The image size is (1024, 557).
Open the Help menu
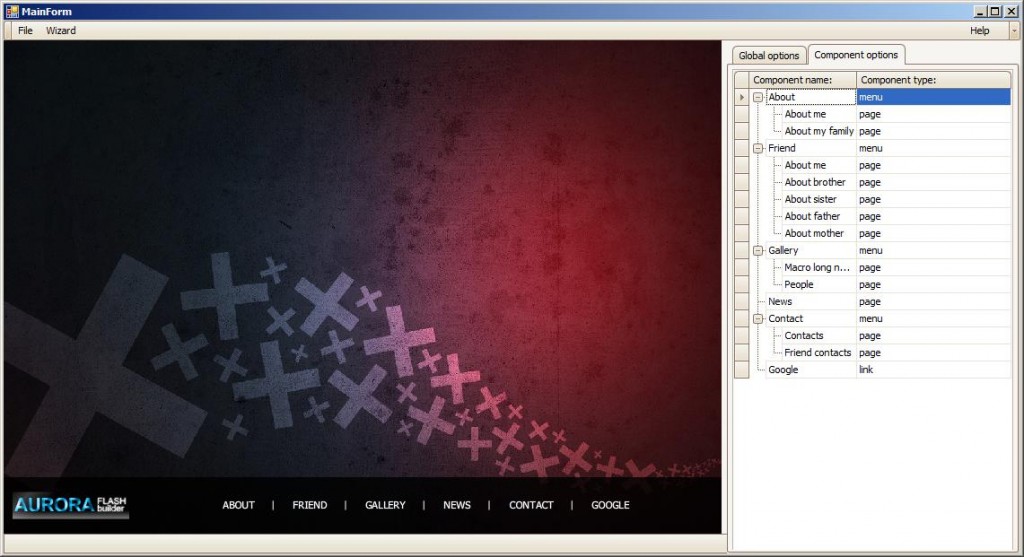[x=979, y=31]
